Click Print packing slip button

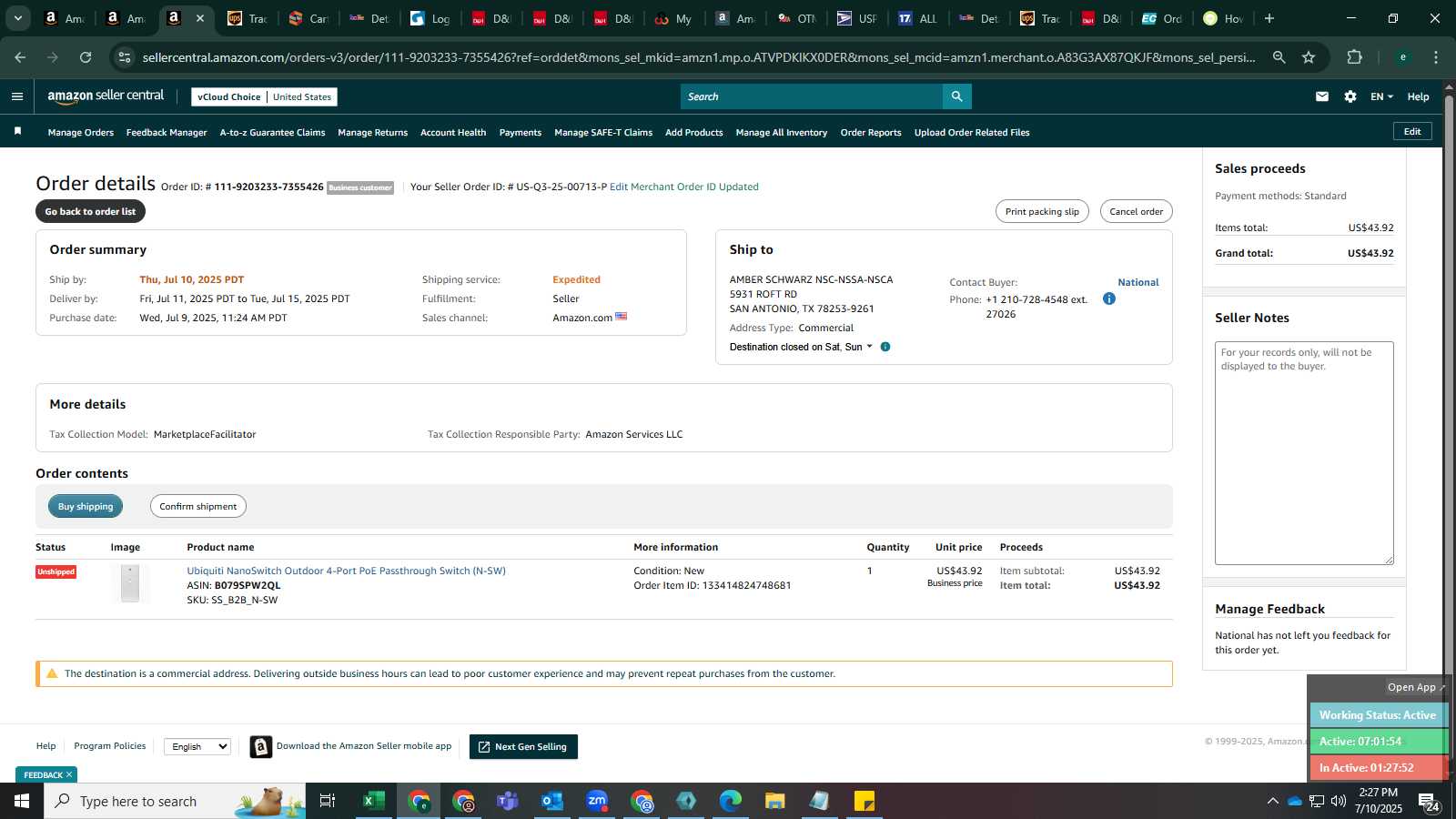pyautogui.click(x=1042, y=211)
